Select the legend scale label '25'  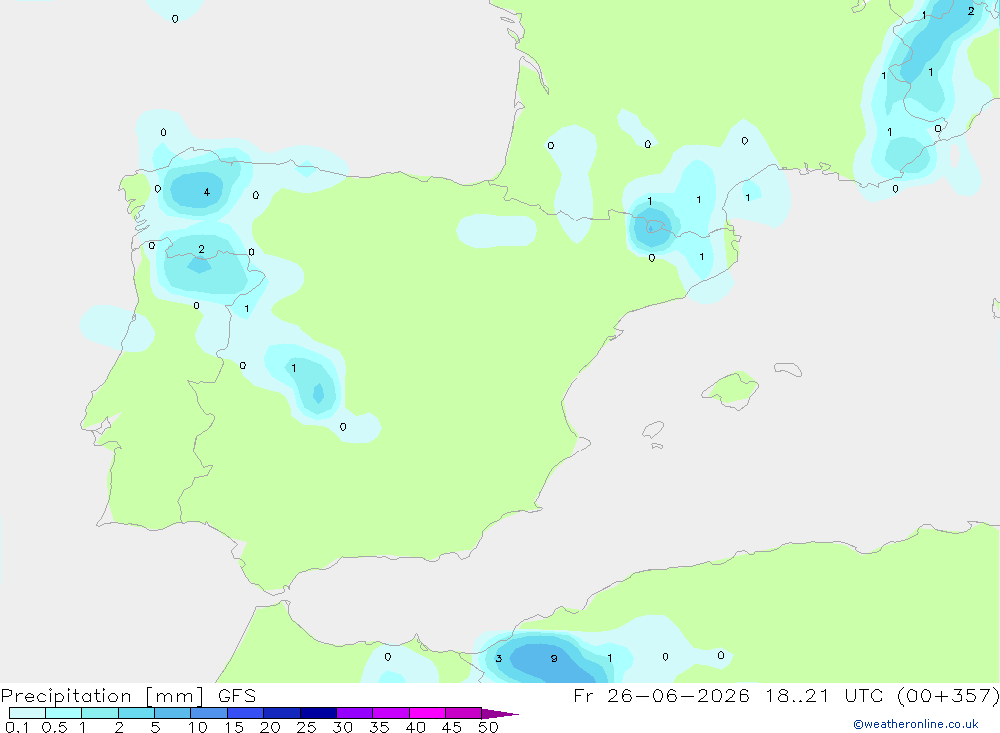click(307, 727)
